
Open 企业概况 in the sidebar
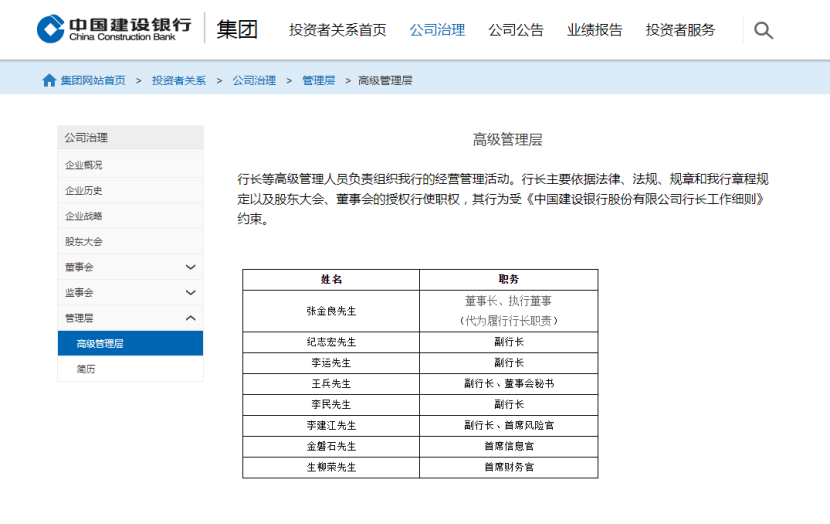(84, 165)
